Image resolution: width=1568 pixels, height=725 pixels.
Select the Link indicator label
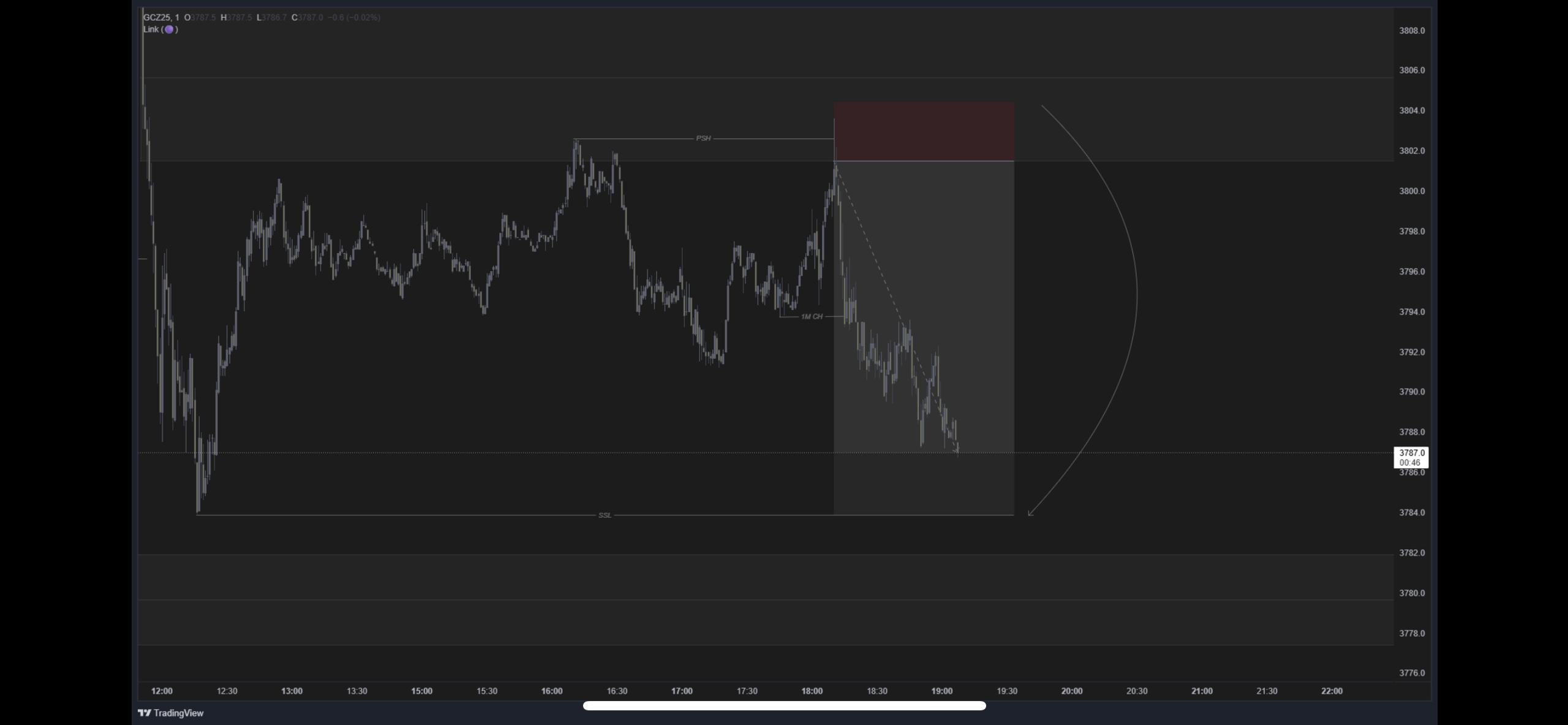pos(151,29)
